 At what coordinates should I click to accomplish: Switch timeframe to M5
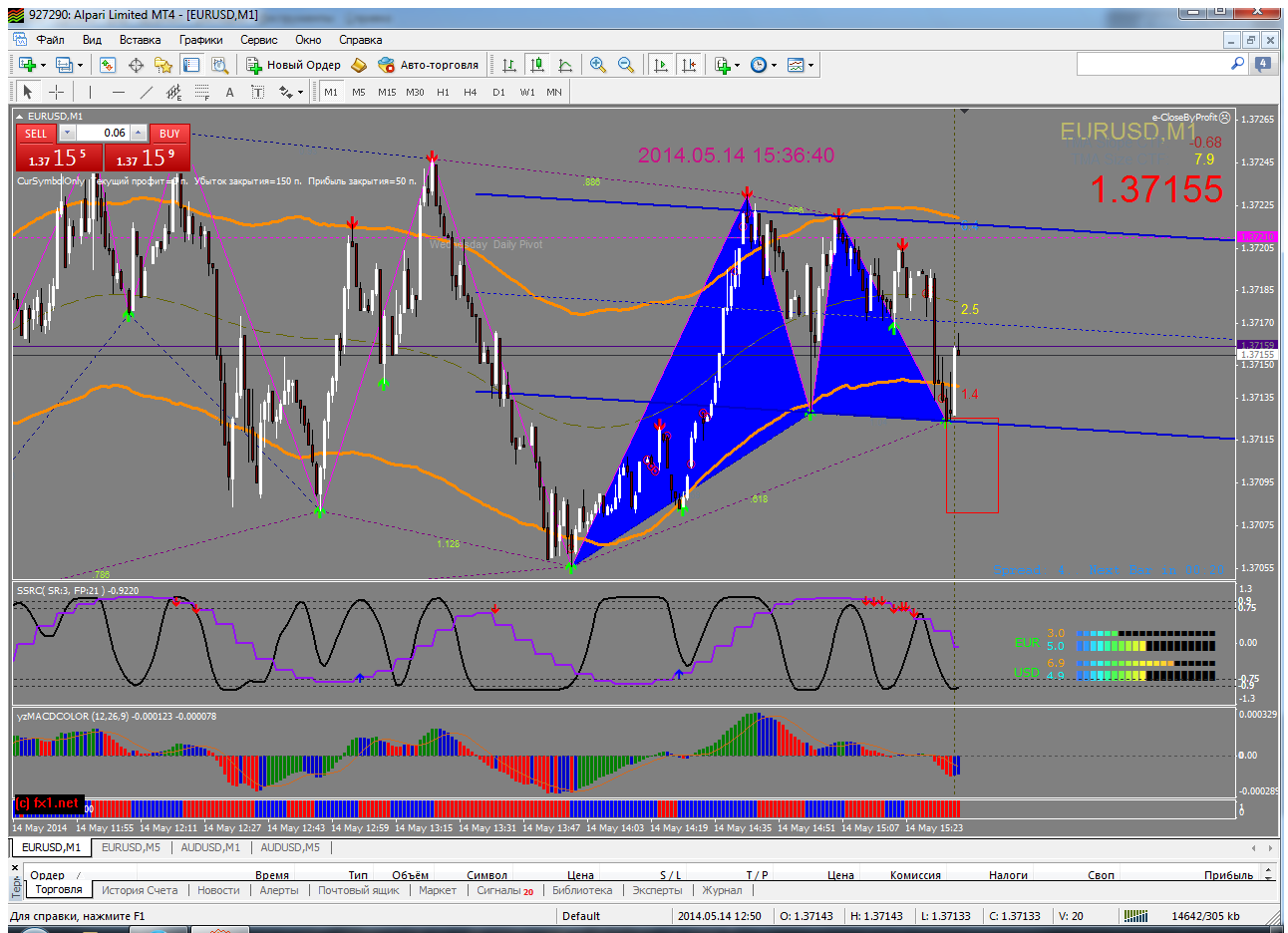pyautogui.click(x=359, y=92)
